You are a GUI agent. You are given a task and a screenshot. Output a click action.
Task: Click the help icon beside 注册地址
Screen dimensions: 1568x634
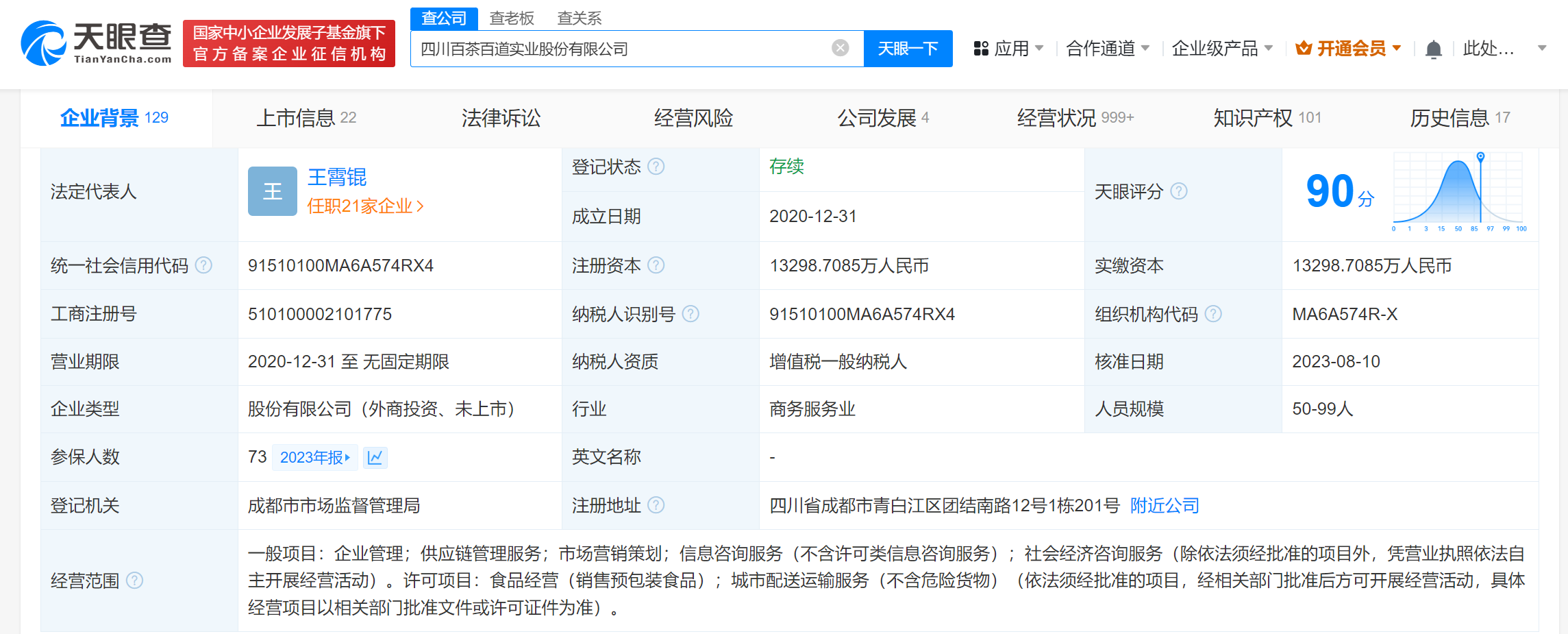(656, 505)
